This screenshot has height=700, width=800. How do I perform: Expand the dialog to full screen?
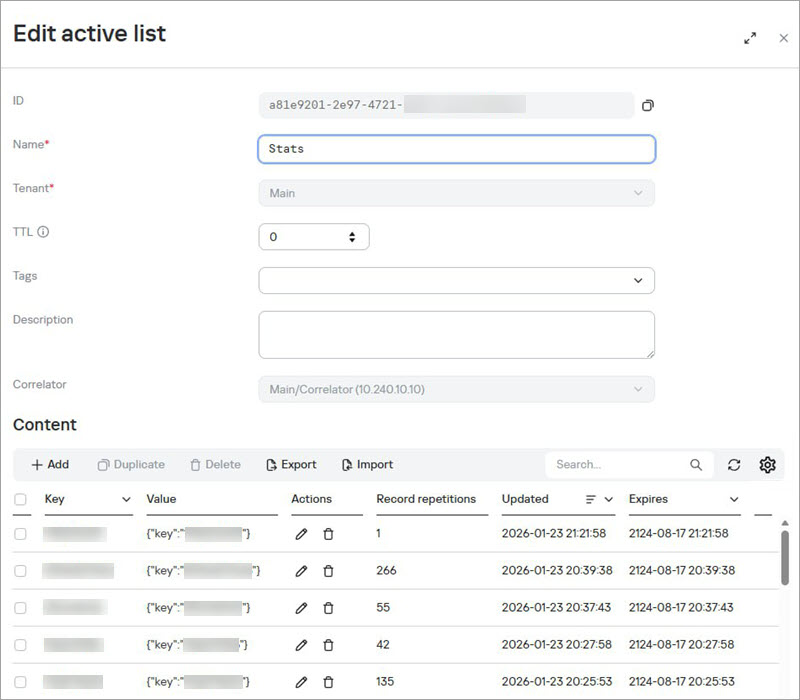coord(749,38)
